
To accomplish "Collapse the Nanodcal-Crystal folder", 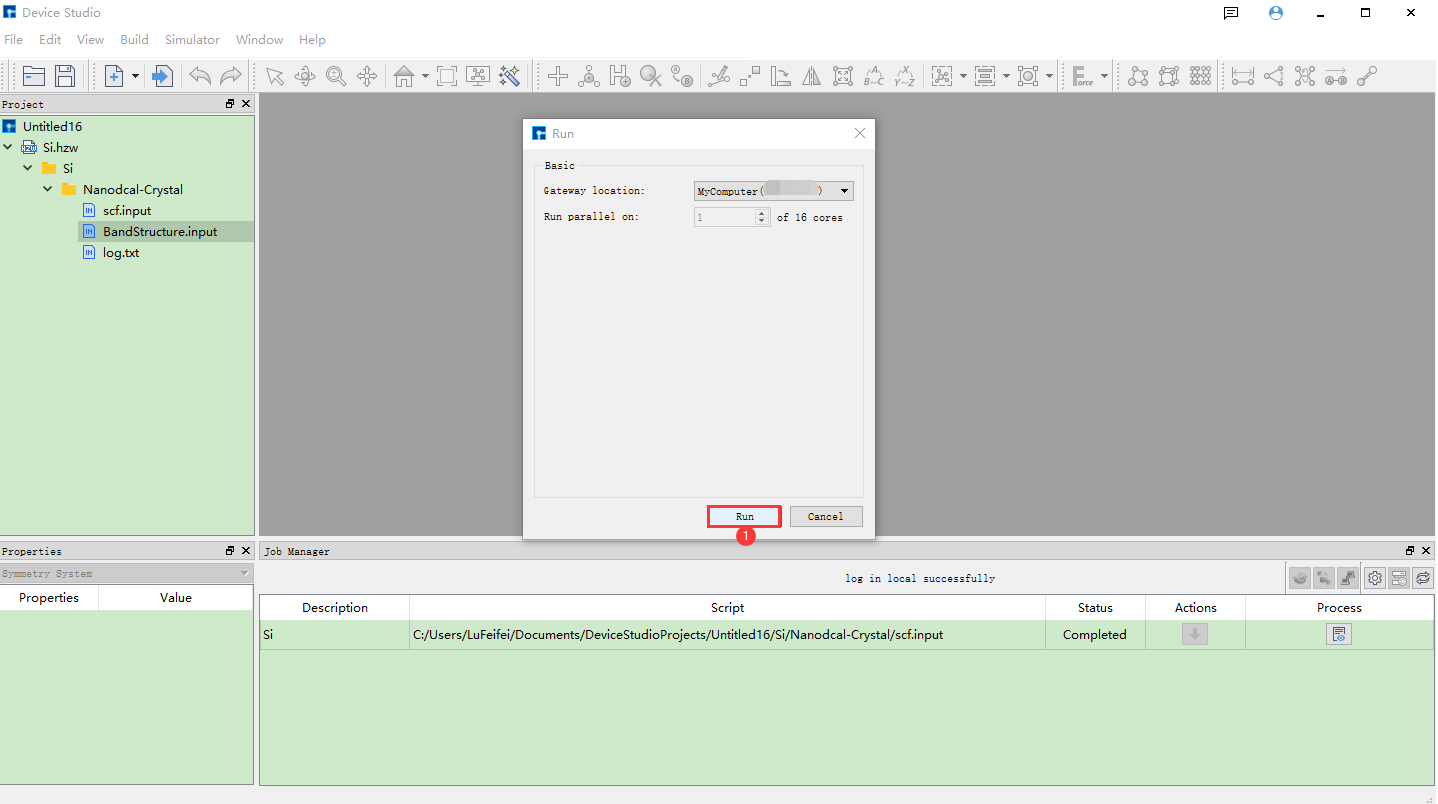I will 48,189.
